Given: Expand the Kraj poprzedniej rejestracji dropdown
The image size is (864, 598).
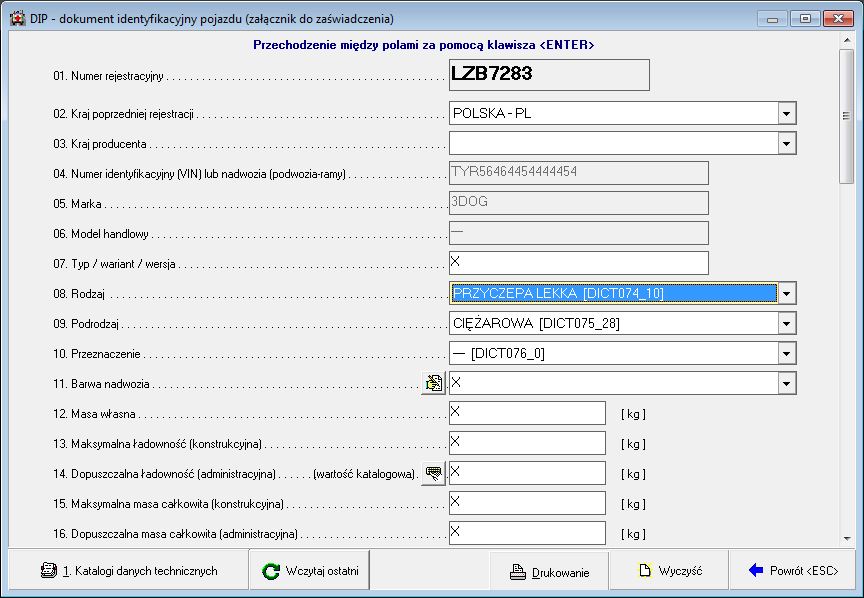Looking at the screenshot, I should [787, 113].
